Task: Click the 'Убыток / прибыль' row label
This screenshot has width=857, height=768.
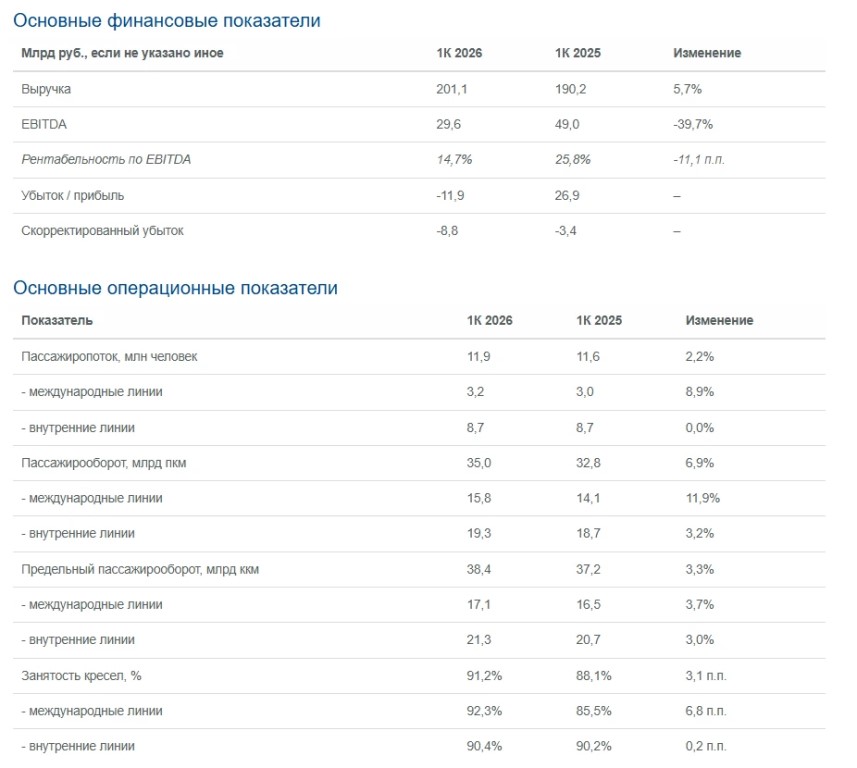Action: tap(73, 196)
